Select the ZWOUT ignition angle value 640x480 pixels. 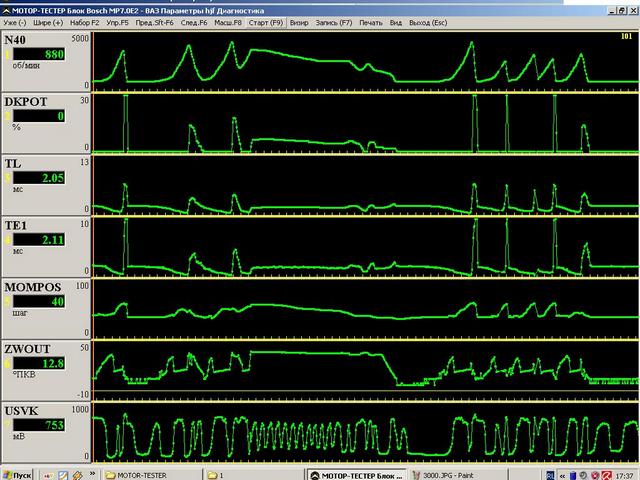(43, 363)
